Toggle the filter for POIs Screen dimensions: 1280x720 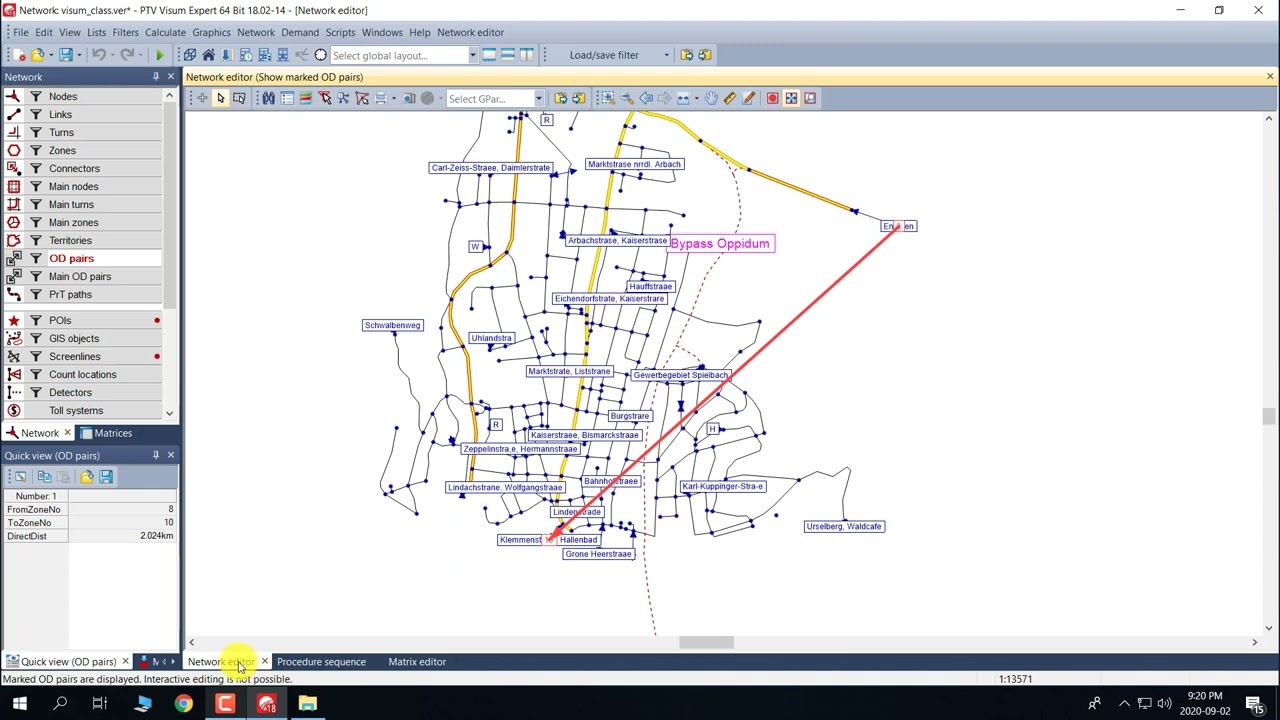pos(35,320)
